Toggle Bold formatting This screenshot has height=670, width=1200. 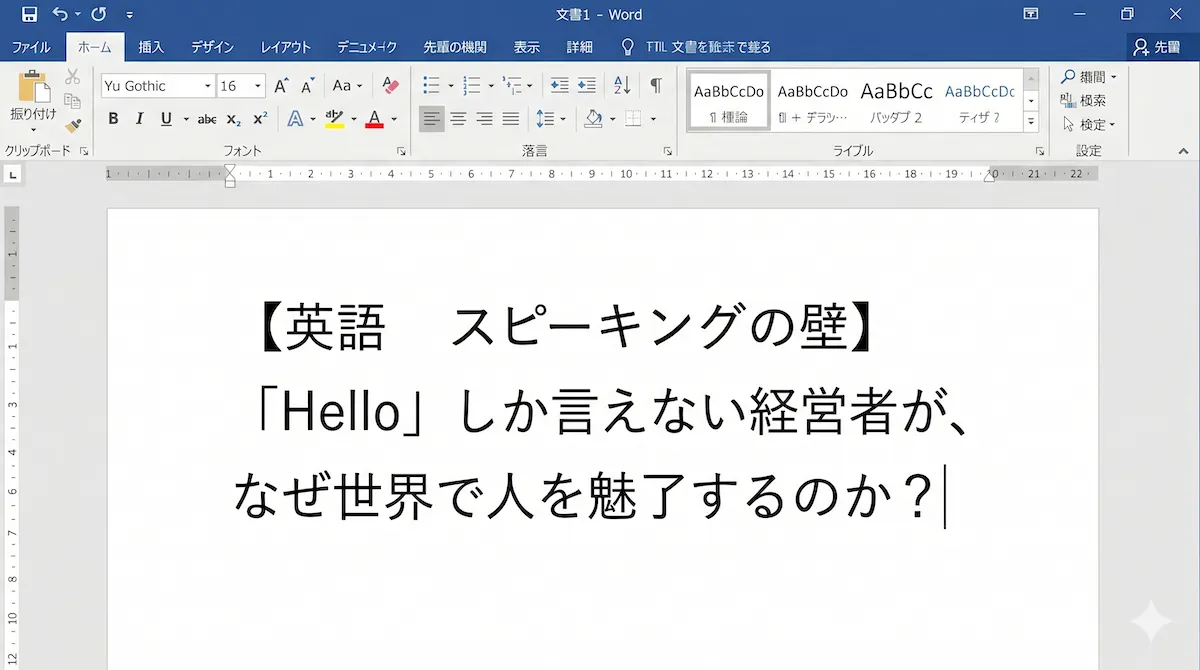coord(113,119)
